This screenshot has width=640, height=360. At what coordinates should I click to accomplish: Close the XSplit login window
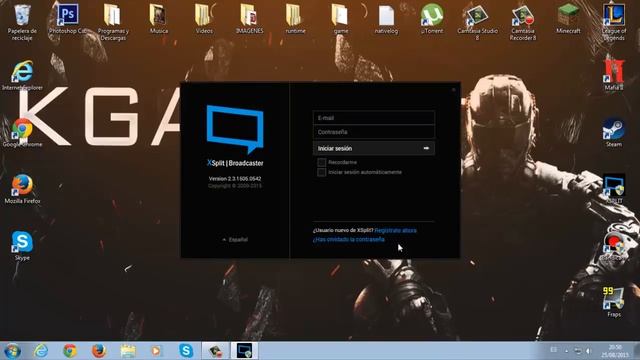[453, 90]
